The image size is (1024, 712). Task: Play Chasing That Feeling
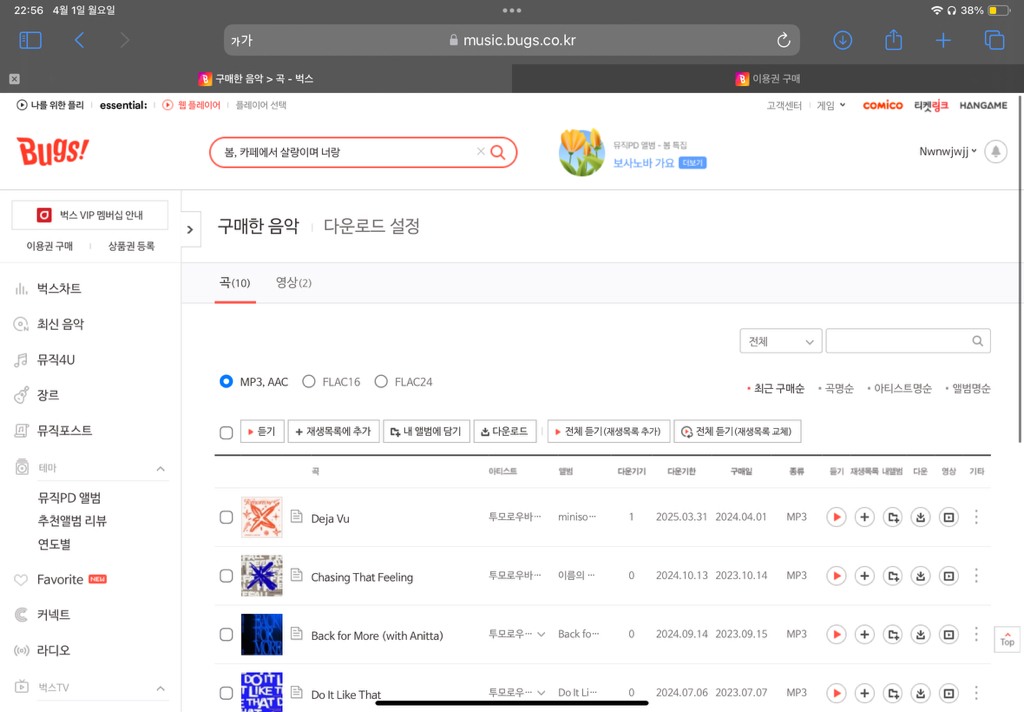coord(836,576)
